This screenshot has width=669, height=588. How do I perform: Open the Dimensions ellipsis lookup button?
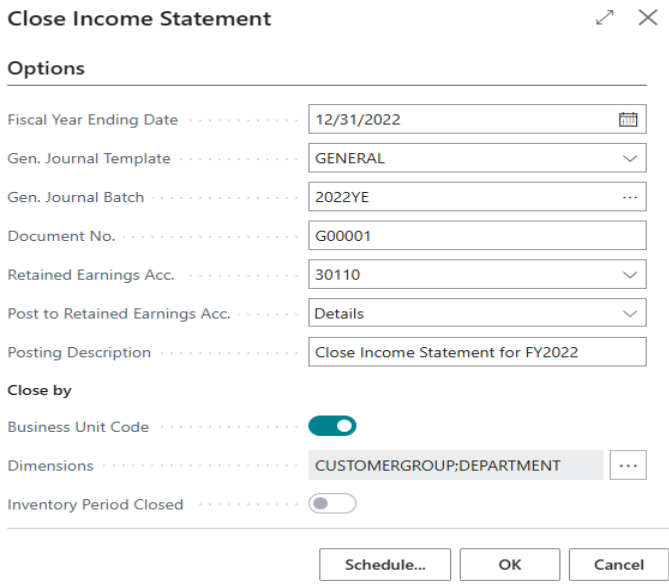[628, 466]
